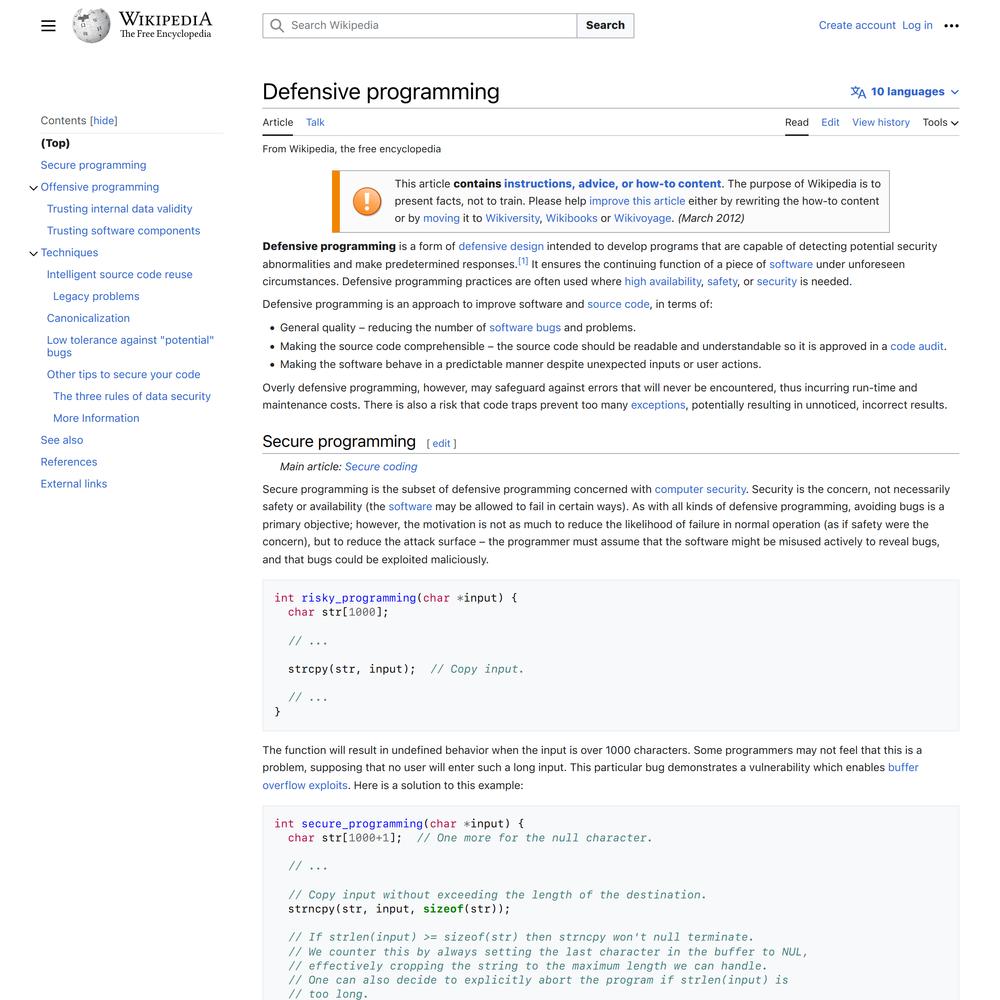Open the main menu hamburger icon
This screenshot has height=1000, width=1000.
48,26
